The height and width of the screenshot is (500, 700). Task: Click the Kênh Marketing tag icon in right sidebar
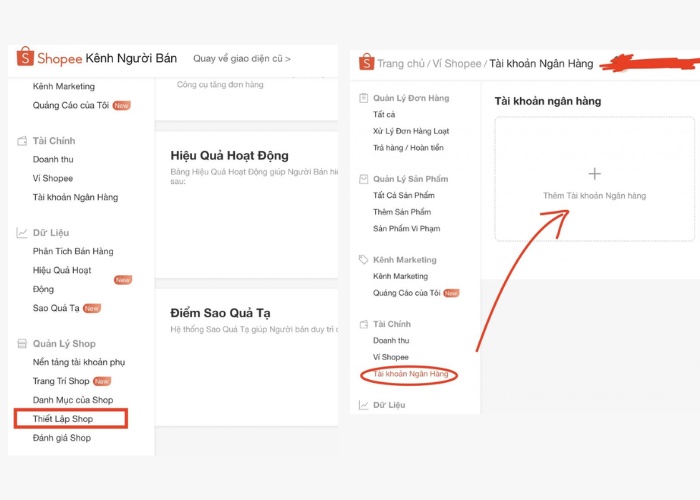click(363, 260)
